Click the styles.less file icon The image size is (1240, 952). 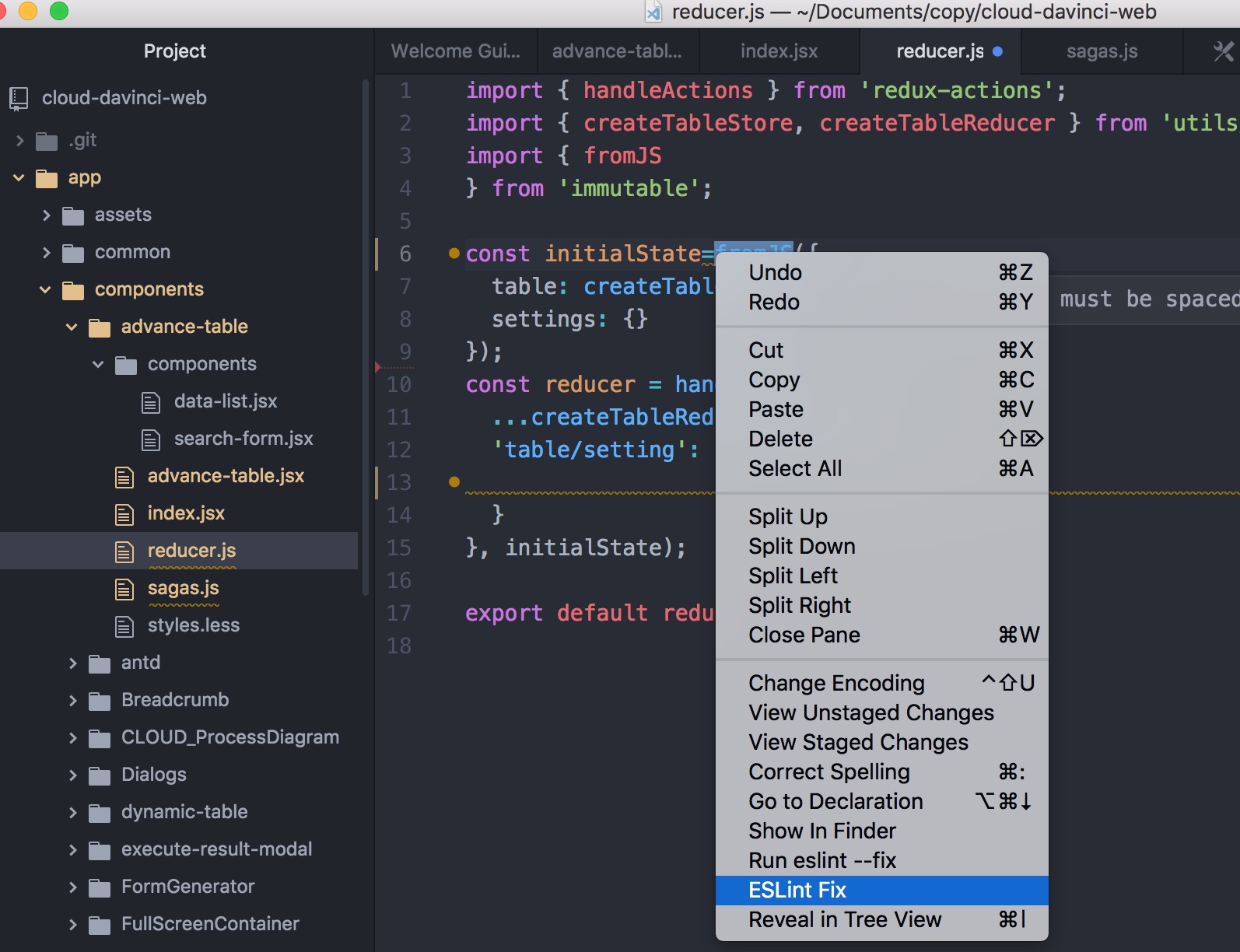(124, 626)
